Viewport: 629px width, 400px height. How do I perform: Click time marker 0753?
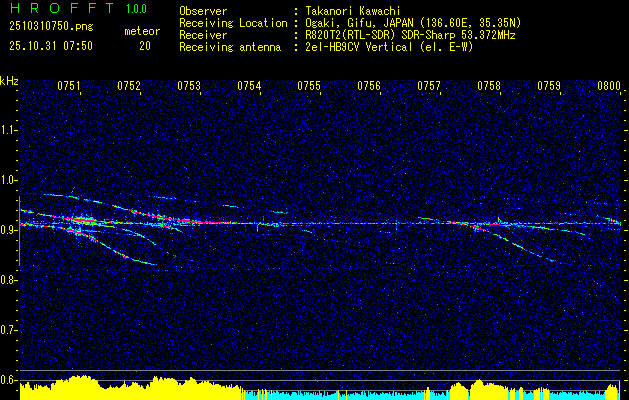189,86
